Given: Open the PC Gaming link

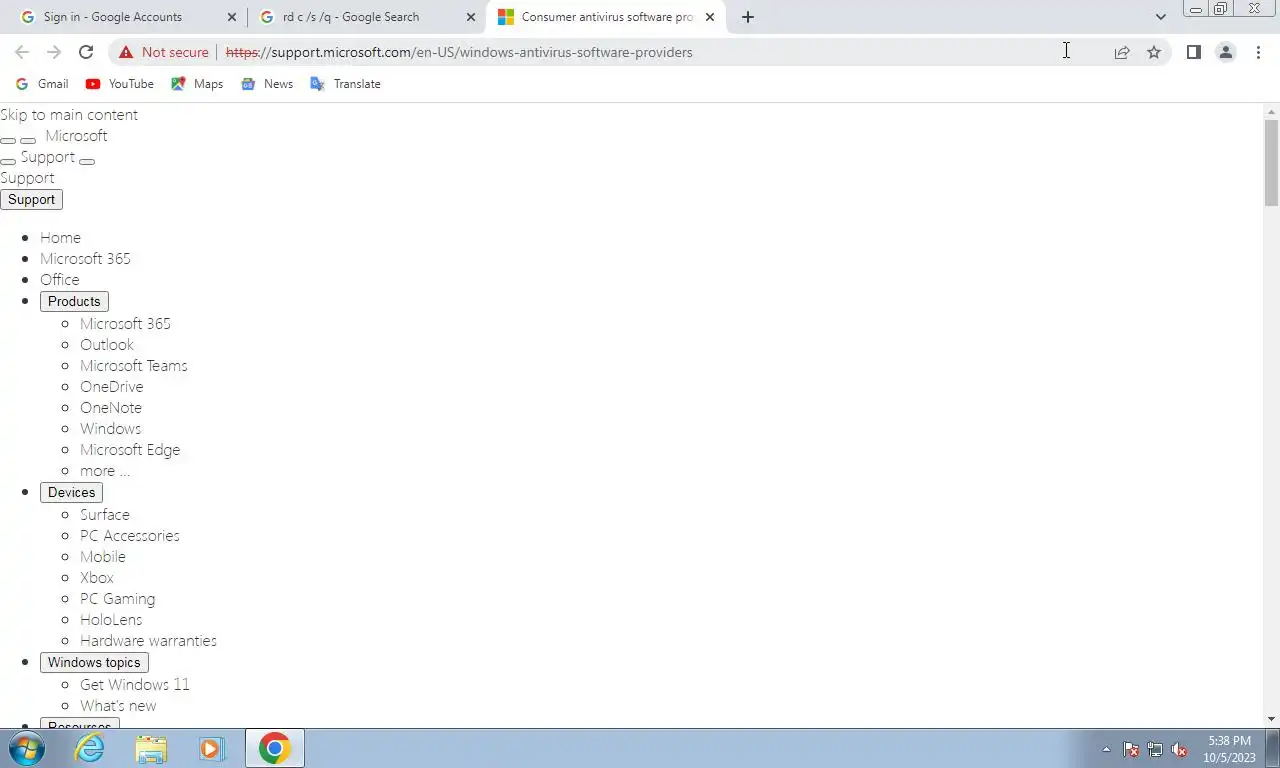Looking at the screenshot, I should coord(117,599).
